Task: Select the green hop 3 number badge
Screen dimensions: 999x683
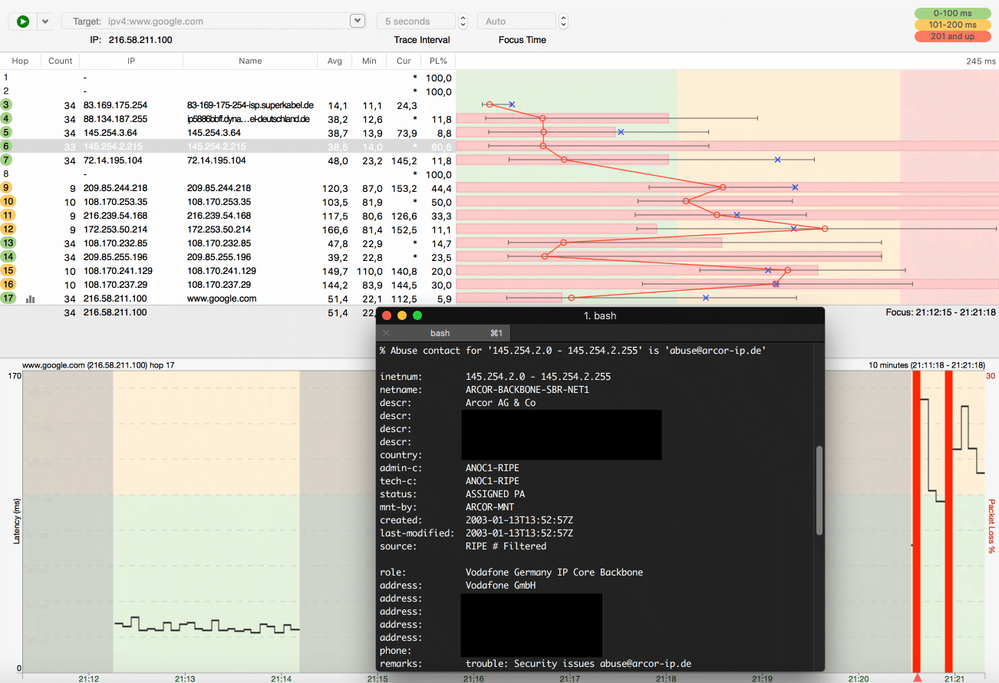Action: 7,105
